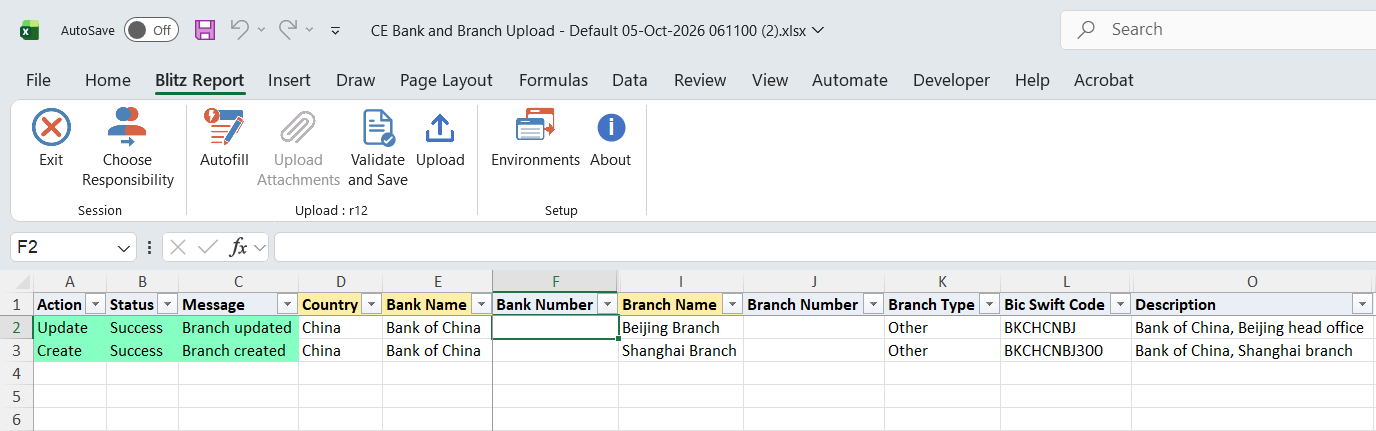Click the Exit icon in Blitz Report
The height and width of the screenshot is (431, 1376).
(x=51, y=128)
